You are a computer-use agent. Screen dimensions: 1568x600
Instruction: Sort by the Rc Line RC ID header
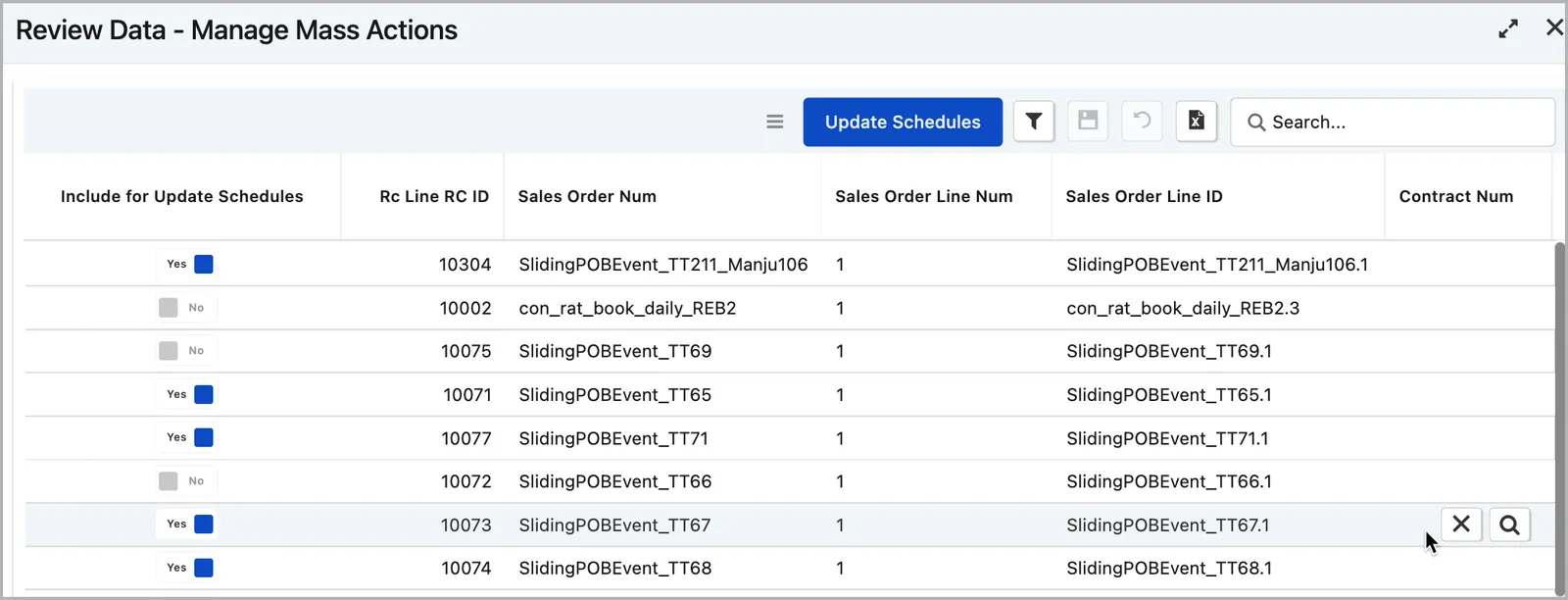coord(434,196)
